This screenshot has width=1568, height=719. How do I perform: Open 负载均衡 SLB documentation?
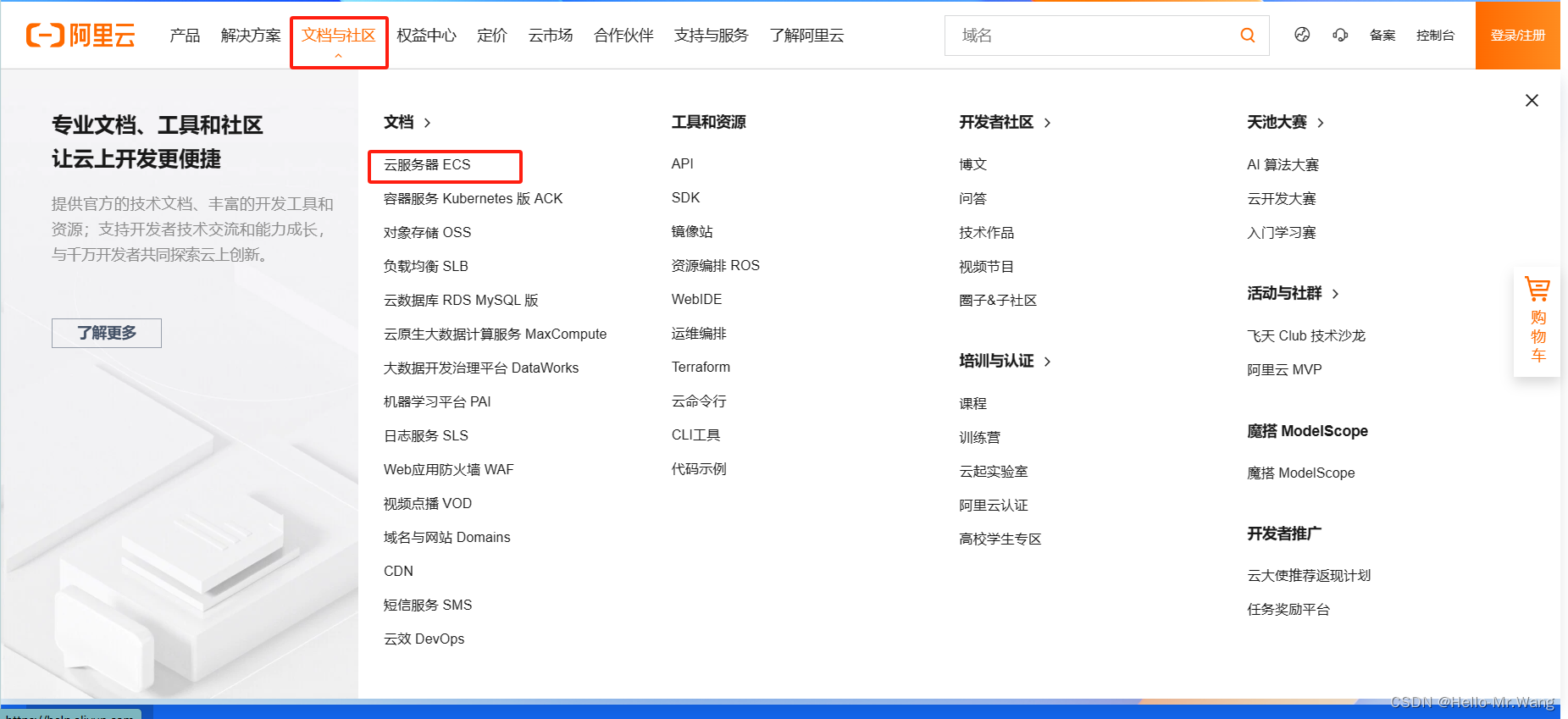pos(425,266)
